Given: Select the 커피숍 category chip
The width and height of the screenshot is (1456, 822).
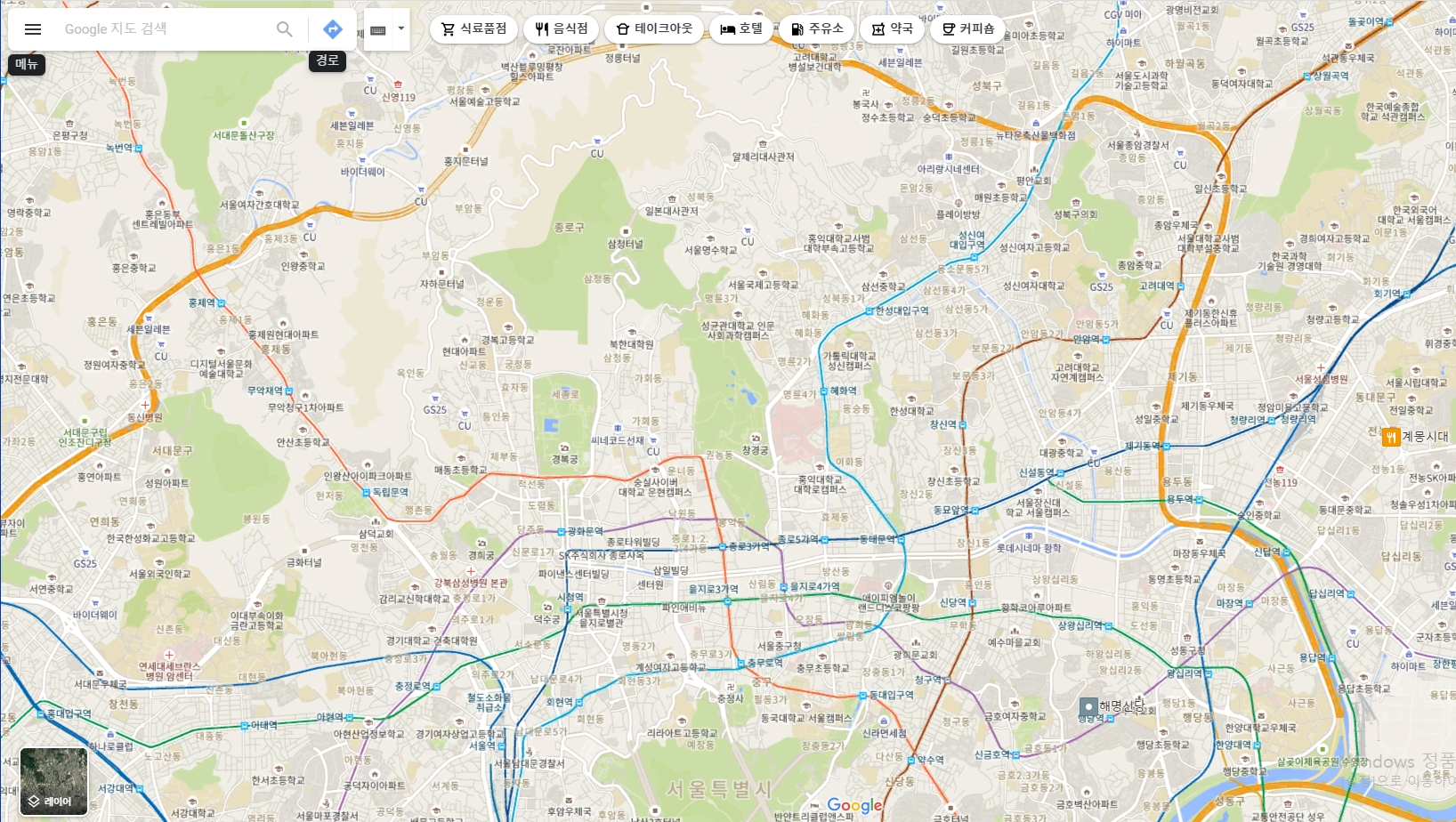Looking at the screenshot, I should (x=967, y=29).
